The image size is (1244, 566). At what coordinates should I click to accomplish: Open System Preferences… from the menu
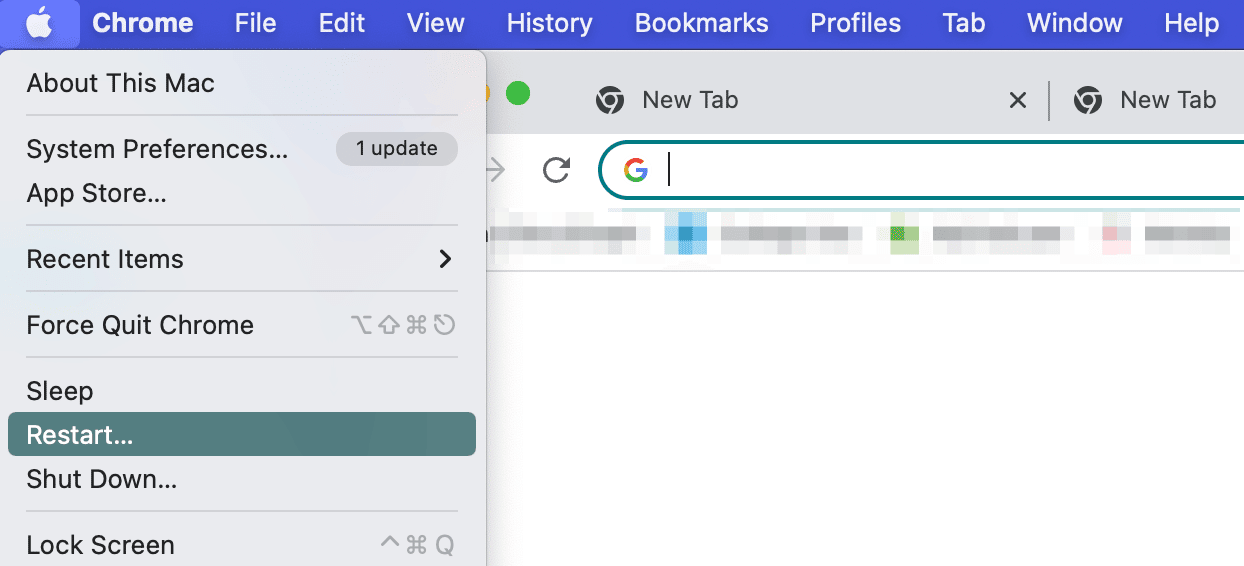click(x=157, y=149)
